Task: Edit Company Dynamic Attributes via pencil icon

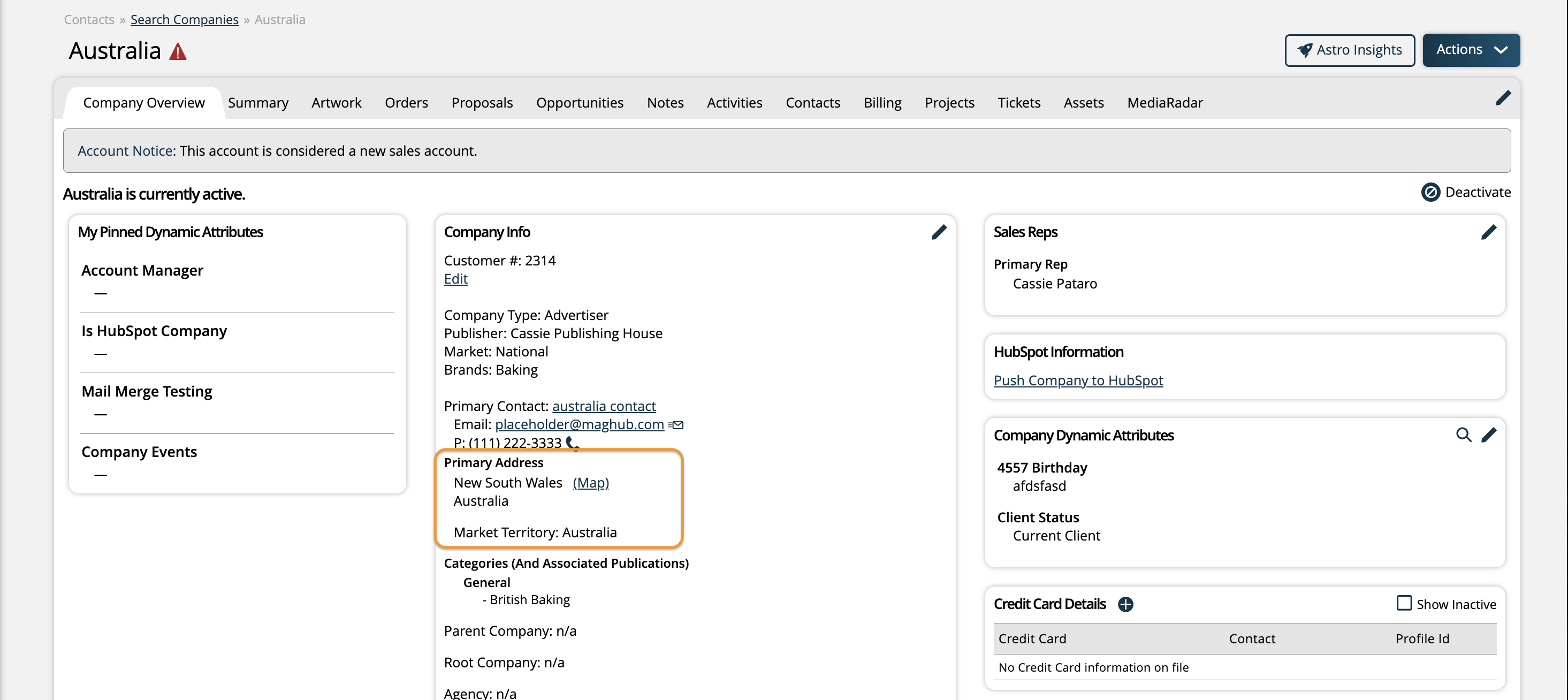Action: [1488, 435]
